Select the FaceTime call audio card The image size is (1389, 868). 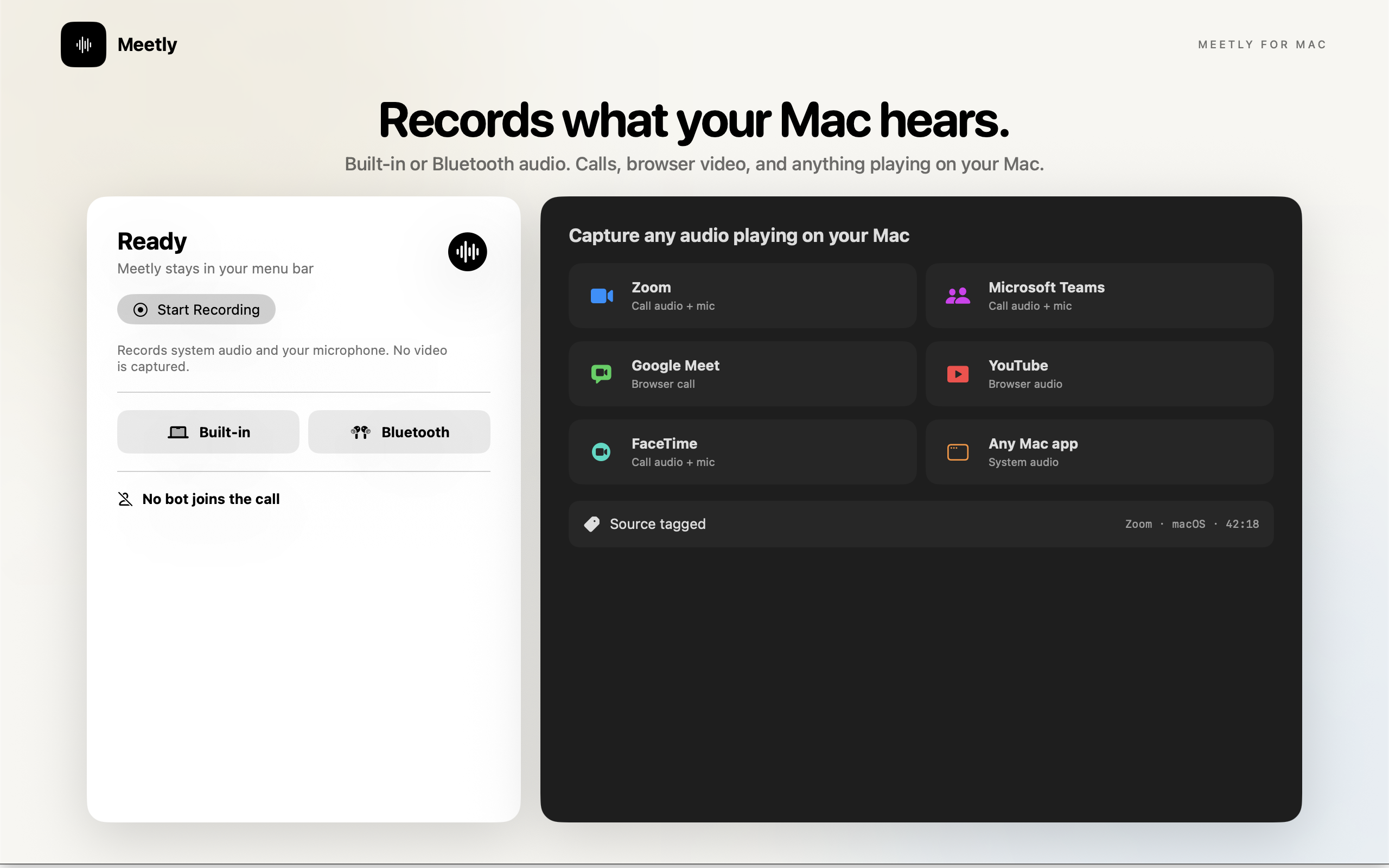743,452
